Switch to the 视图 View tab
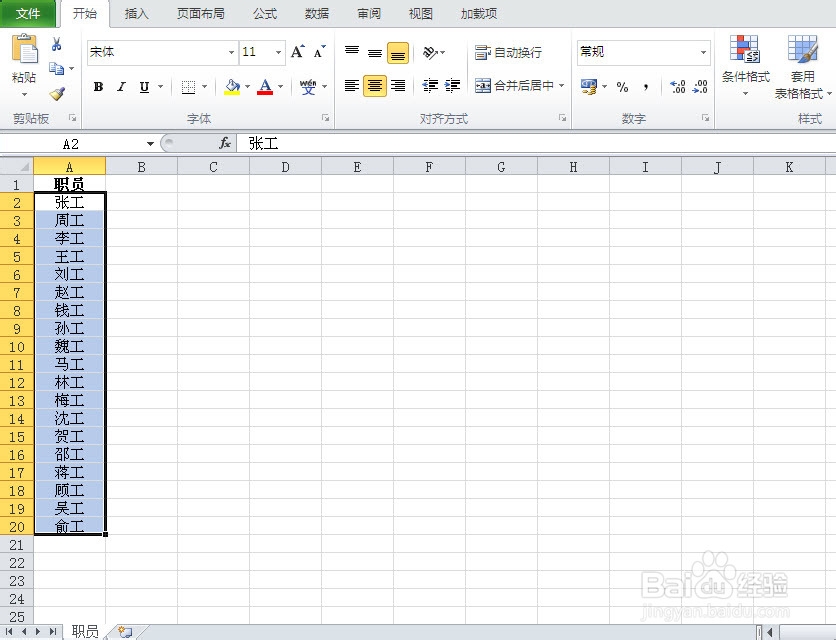The height and width of the screenshot is (640, 836). (x=420, y=13)
